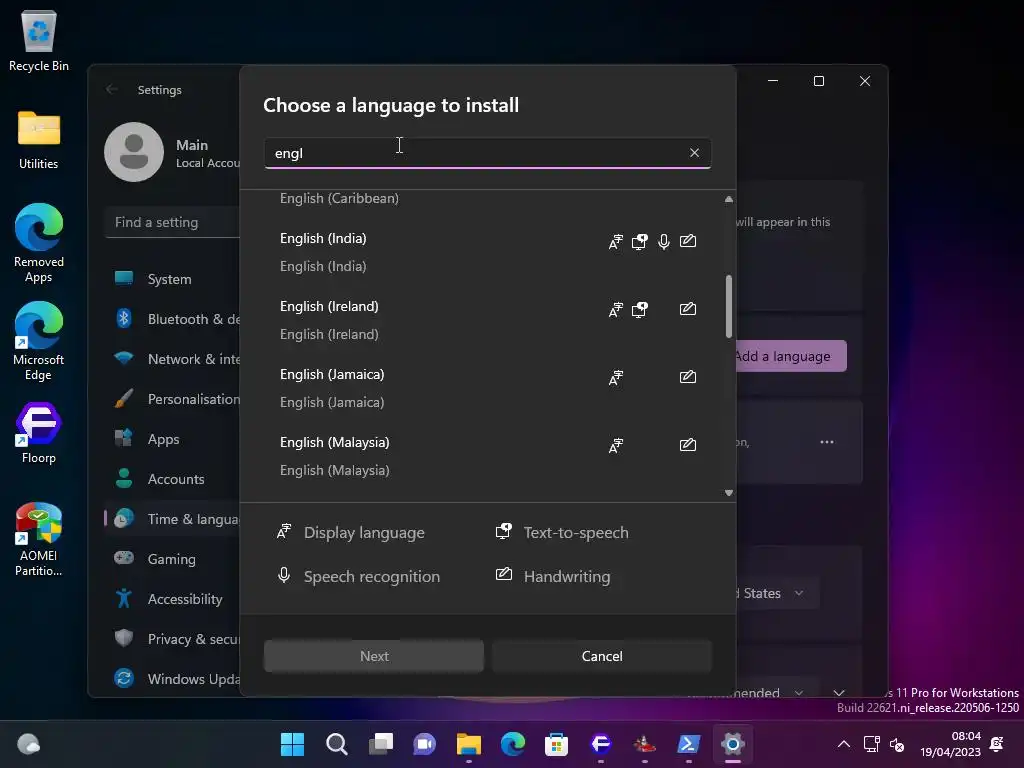Click Find a setting search box
Screen dimensions: 1024x768
click(172, 222)
